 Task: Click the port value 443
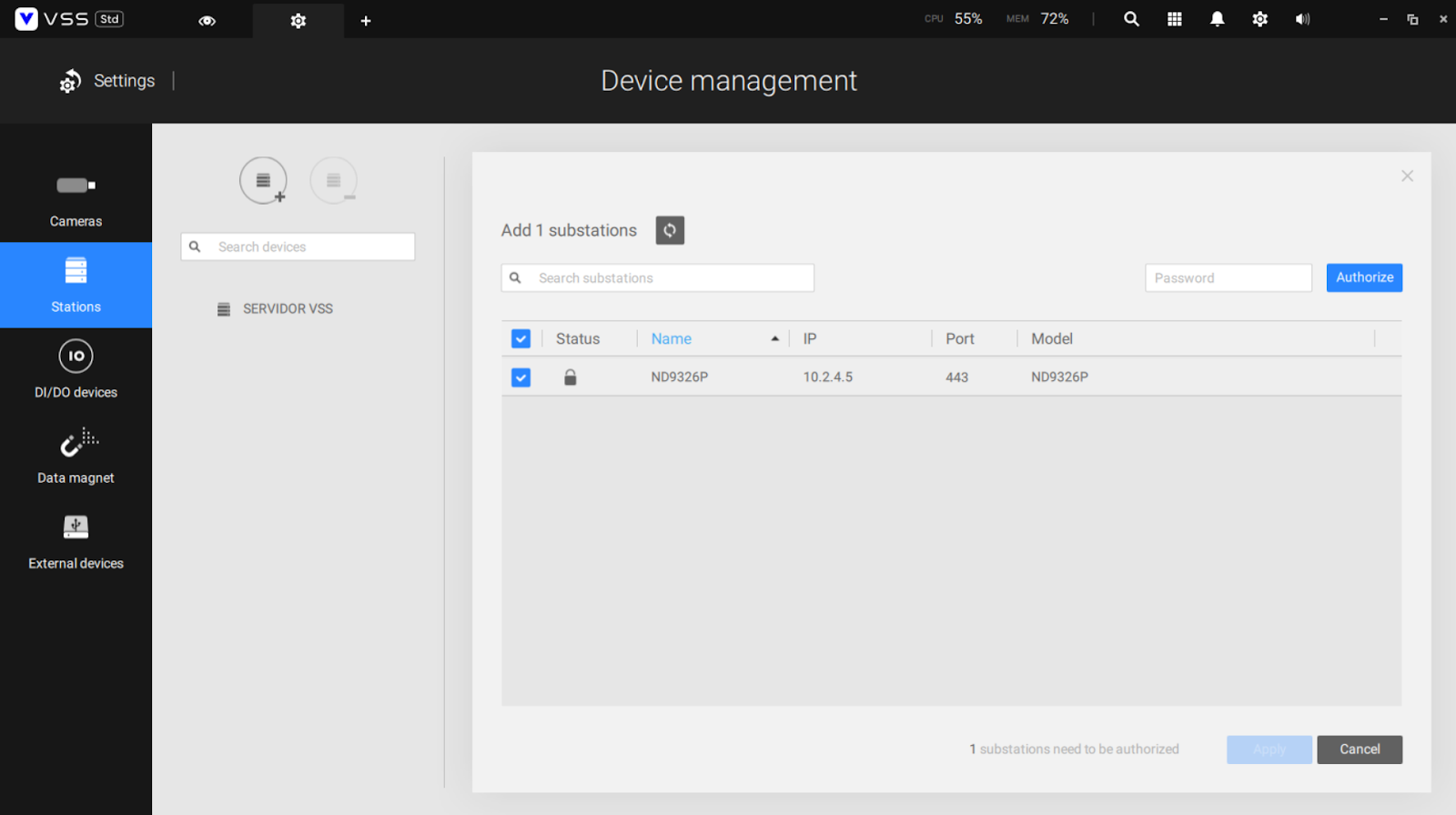coord(956,377)
